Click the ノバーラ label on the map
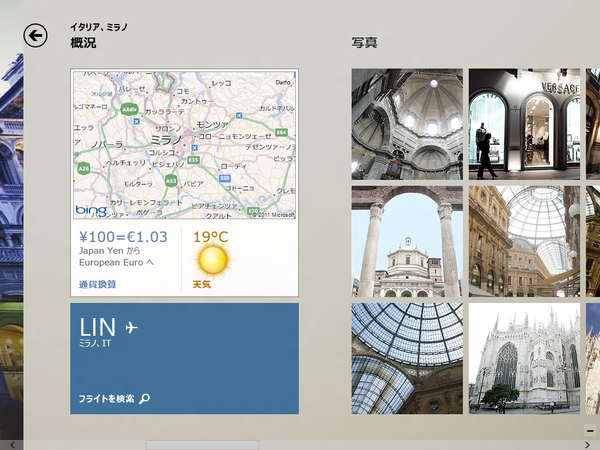 (x=107, y=145)
